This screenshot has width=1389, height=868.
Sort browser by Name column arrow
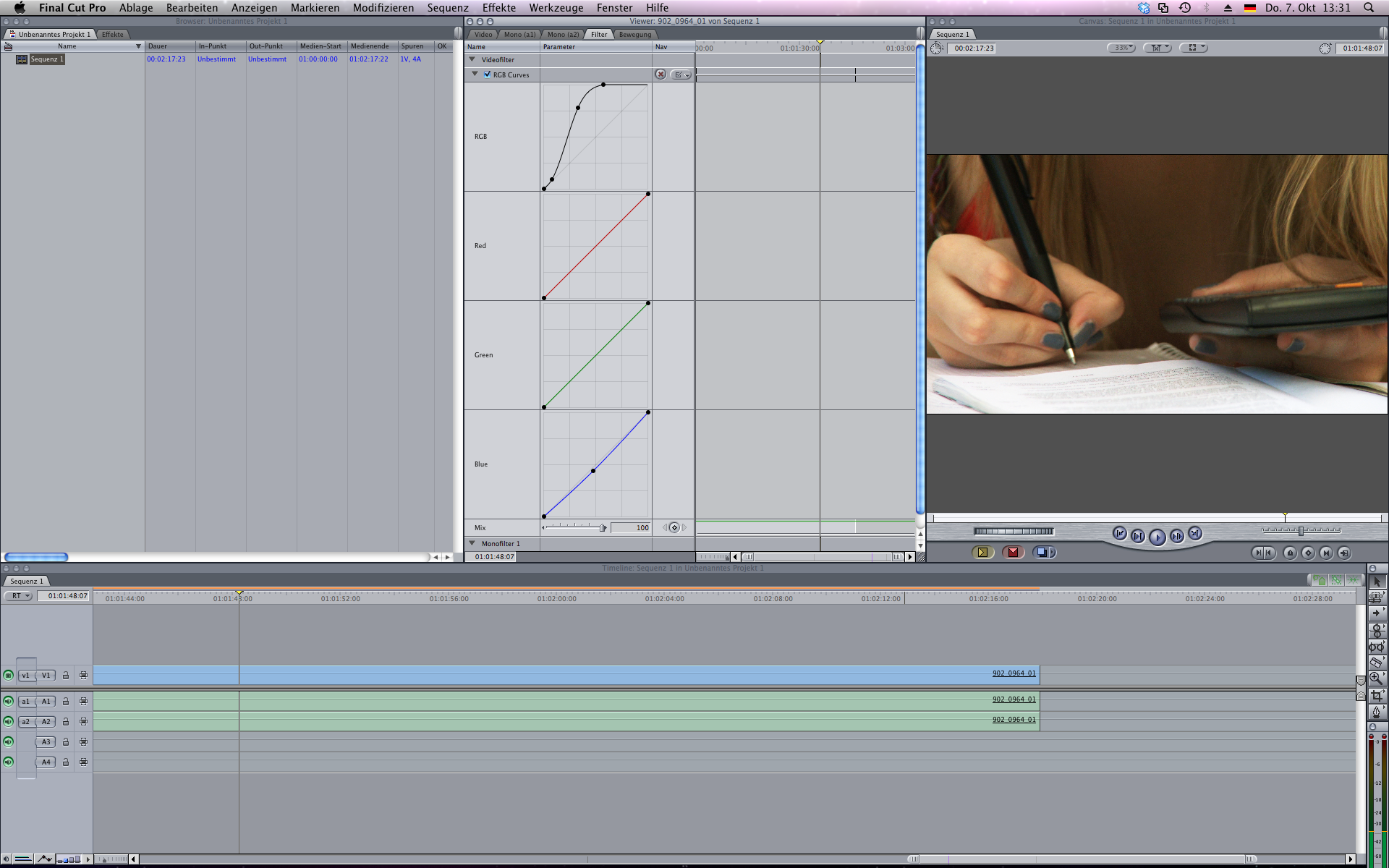click(x=138, y=46)
